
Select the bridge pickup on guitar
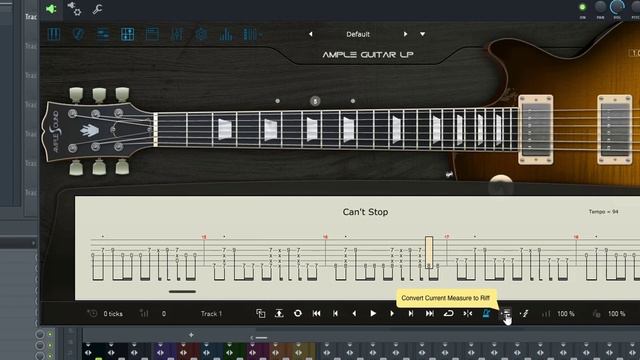click(x=614, y=129)
